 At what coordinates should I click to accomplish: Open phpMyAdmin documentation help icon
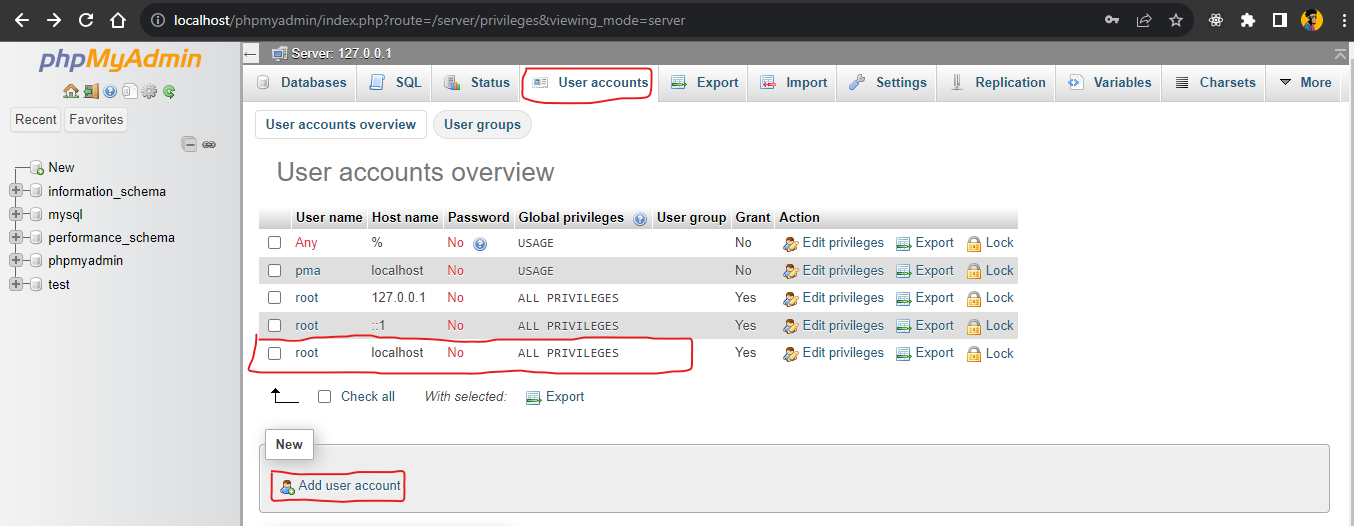110,91
